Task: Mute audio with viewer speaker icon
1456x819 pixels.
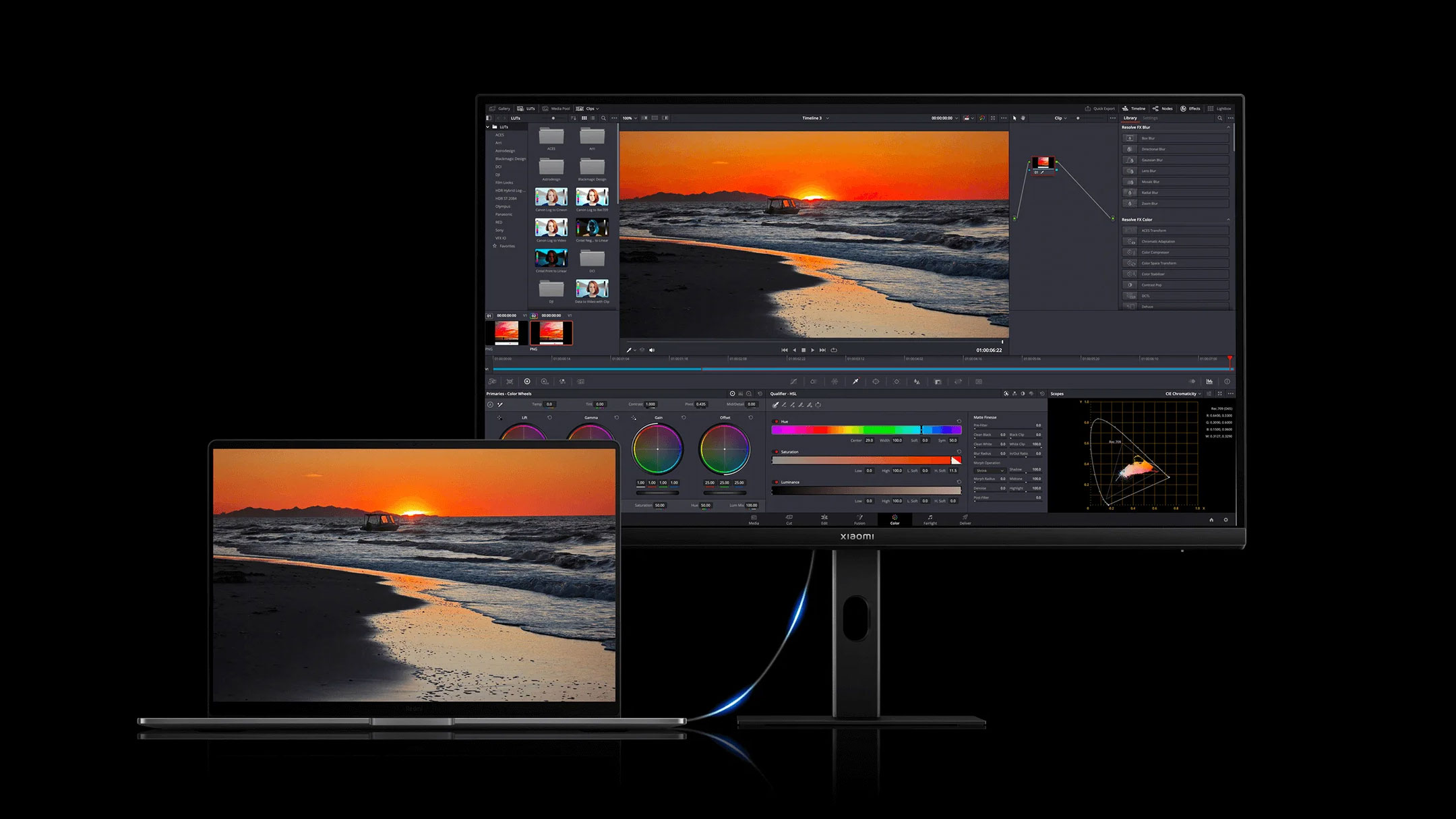Action: [652, 350]
